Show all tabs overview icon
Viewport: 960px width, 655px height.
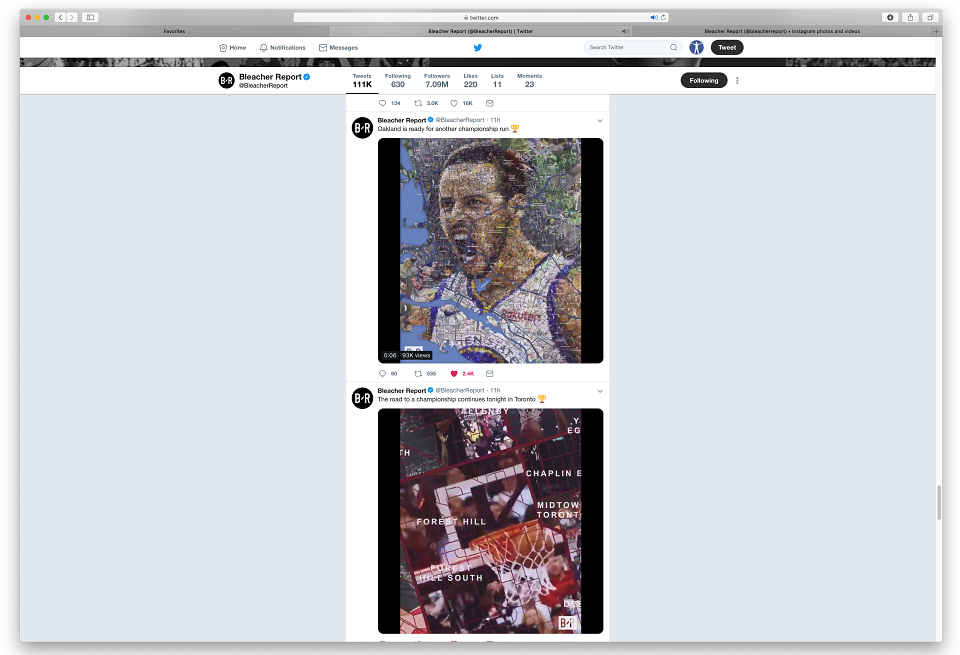coord(929,17)
